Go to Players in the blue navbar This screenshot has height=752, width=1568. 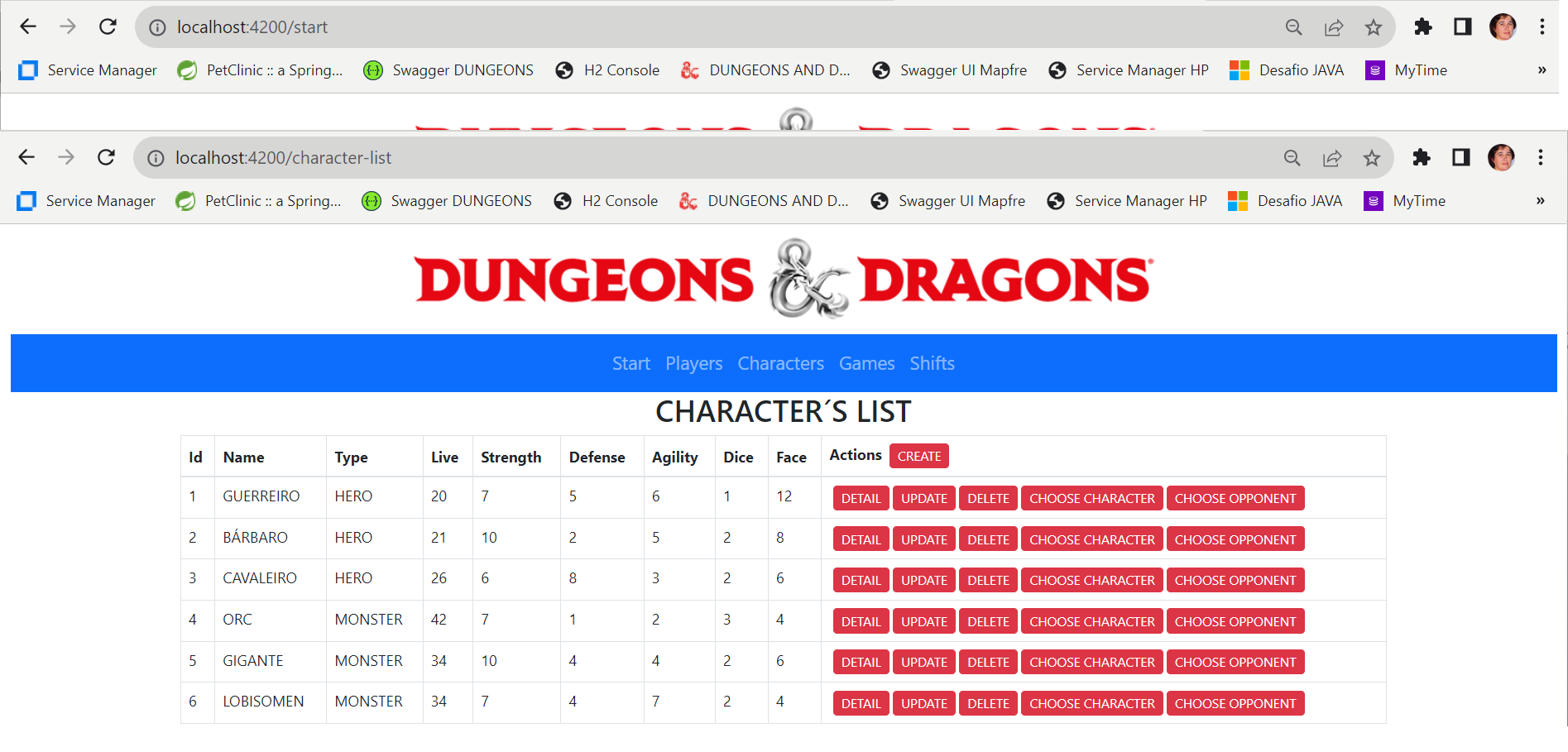point(693,363)
